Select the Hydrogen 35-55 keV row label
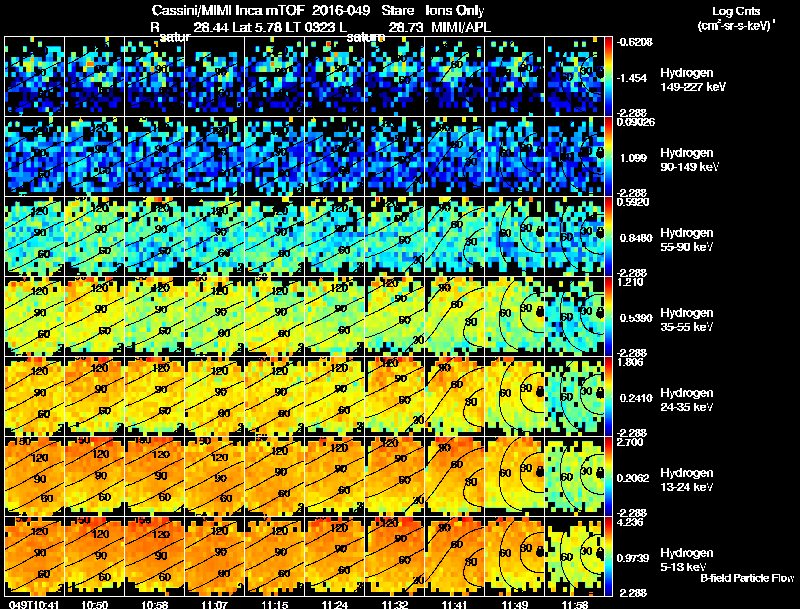The image size is (800, 609). pos(687,320)
